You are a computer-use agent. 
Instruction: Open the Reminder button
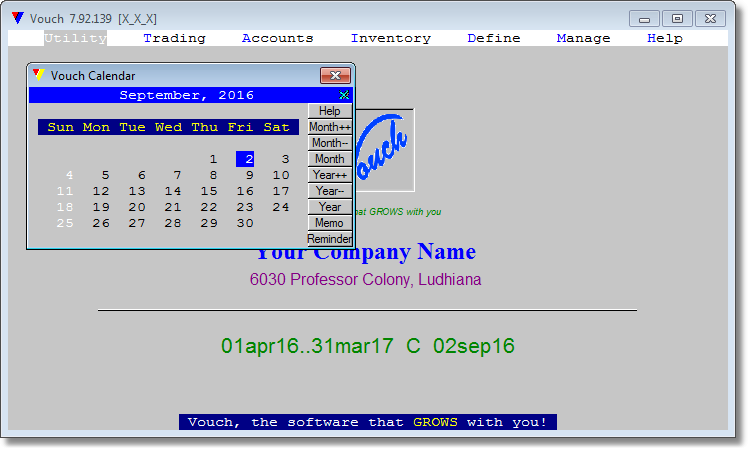(x=330, y=239)
